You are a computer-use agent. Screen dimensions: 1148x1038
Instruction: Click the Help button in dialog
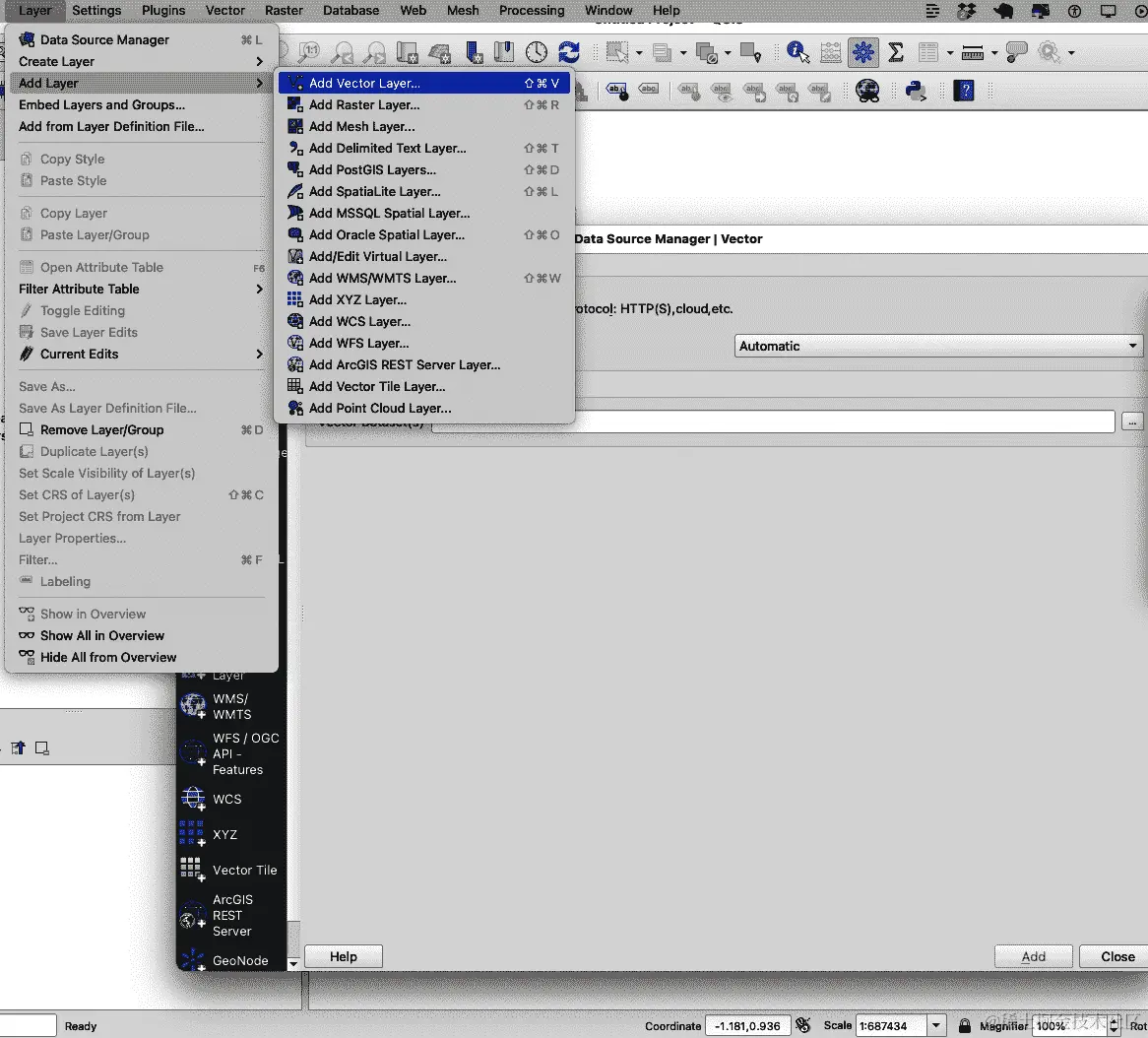click(x=344, y=956)
